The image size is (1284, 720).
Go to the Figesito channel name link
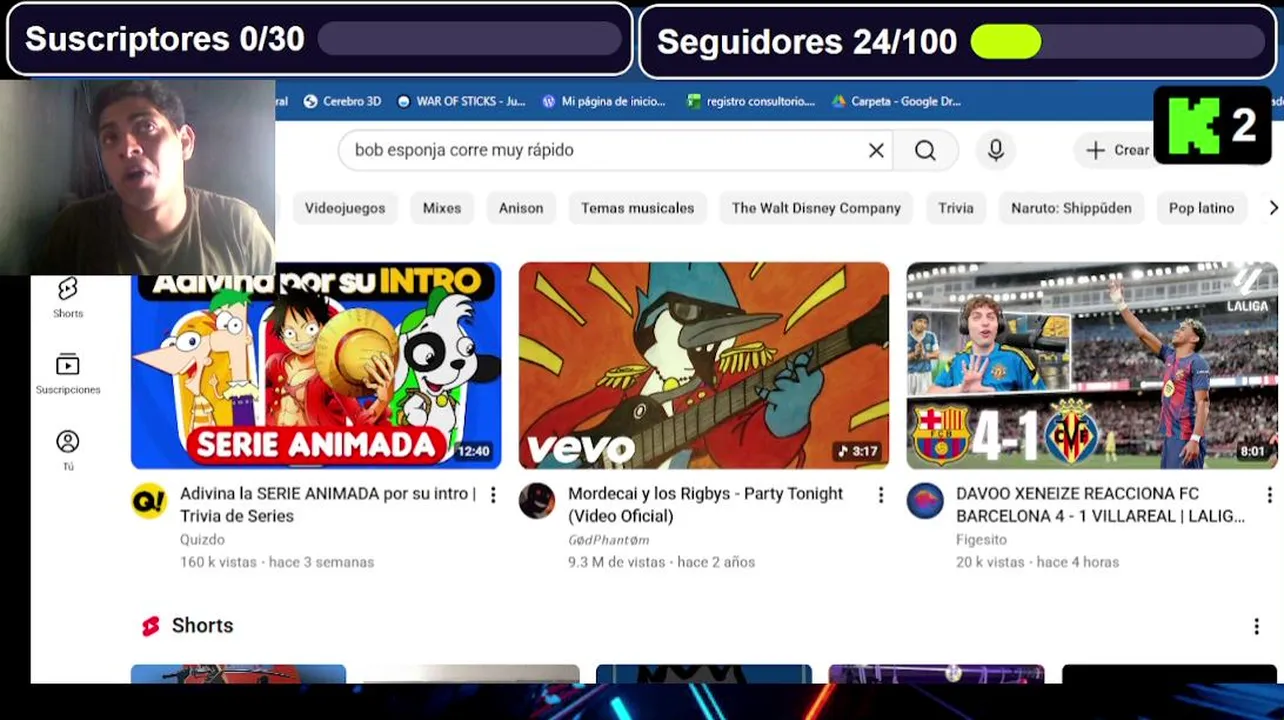point(981,540)
